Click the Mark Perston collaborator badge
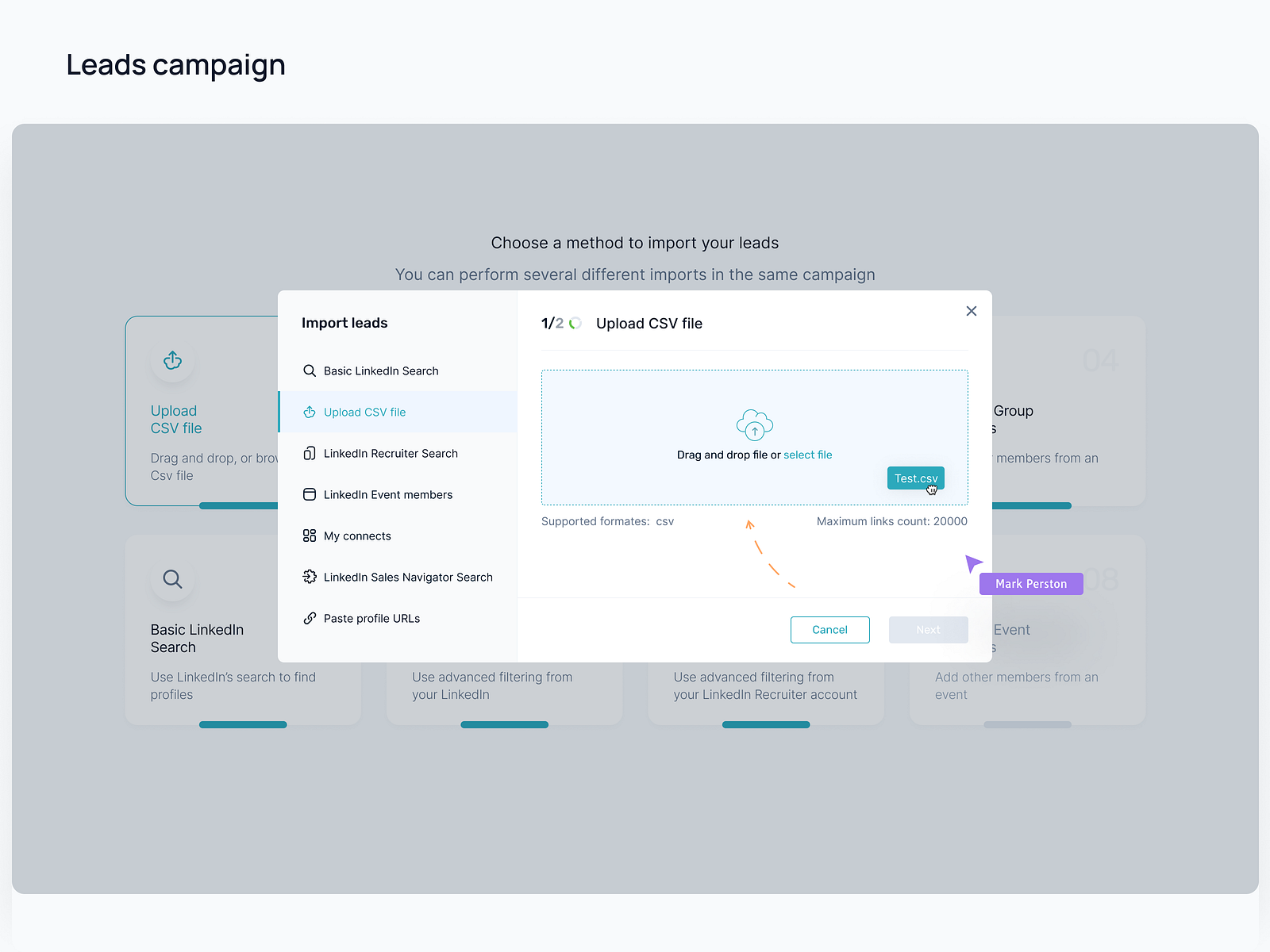The width and height of the screenshot is (1270, 952). click(1030, 583)
